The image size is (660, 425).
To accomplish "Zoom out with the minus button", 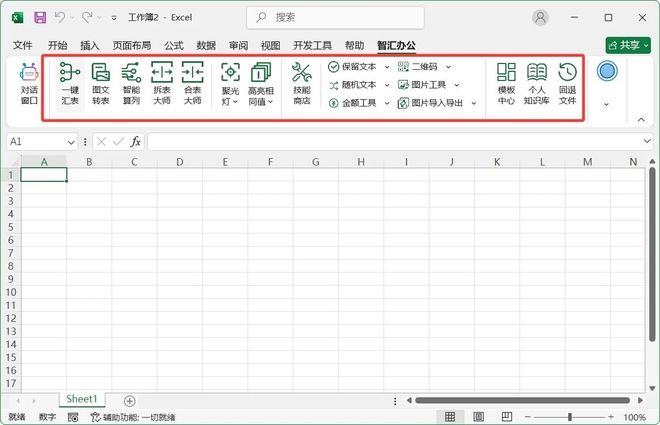I will pyautogui.click(x=527, y=417).
